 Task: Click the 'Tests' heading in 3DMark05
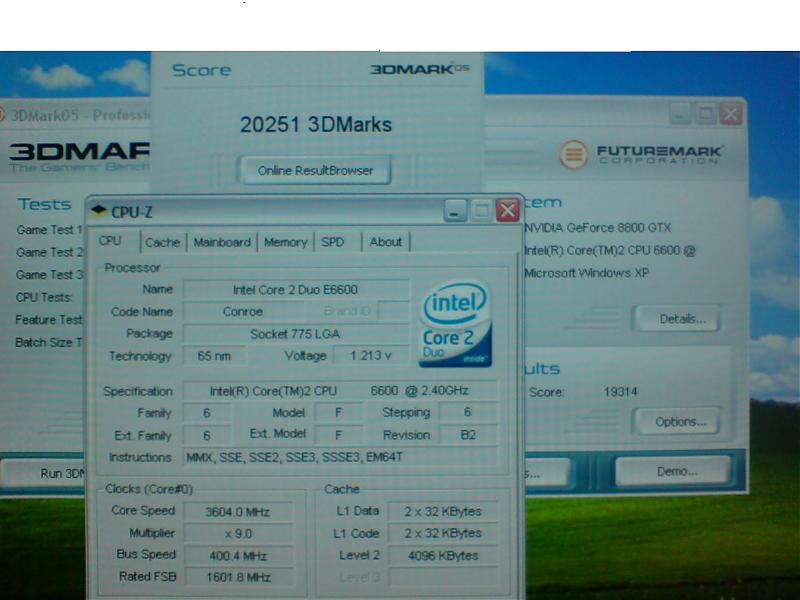(x=44, y=204)
